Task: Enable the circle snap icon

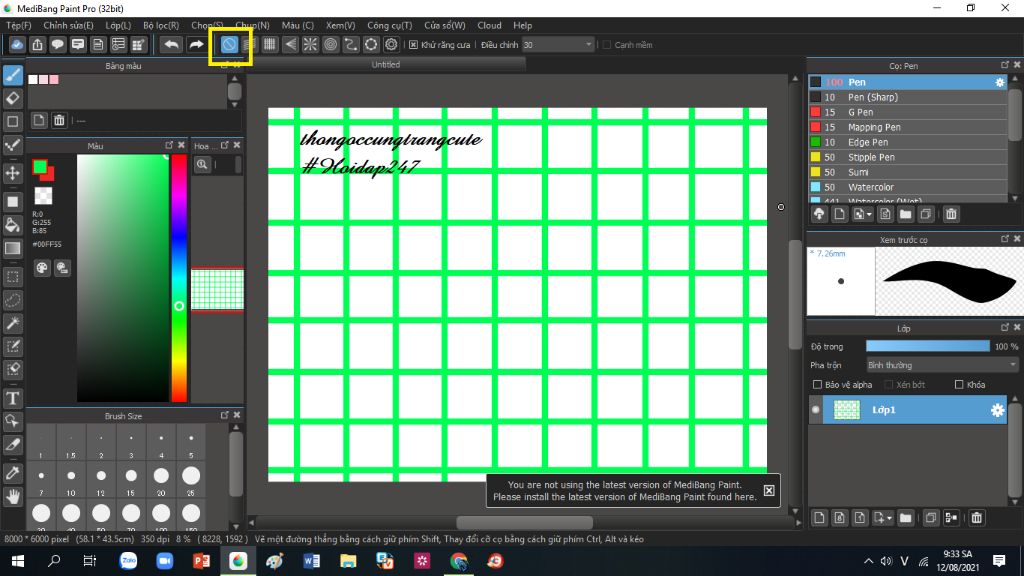Action: coord(330,44)
